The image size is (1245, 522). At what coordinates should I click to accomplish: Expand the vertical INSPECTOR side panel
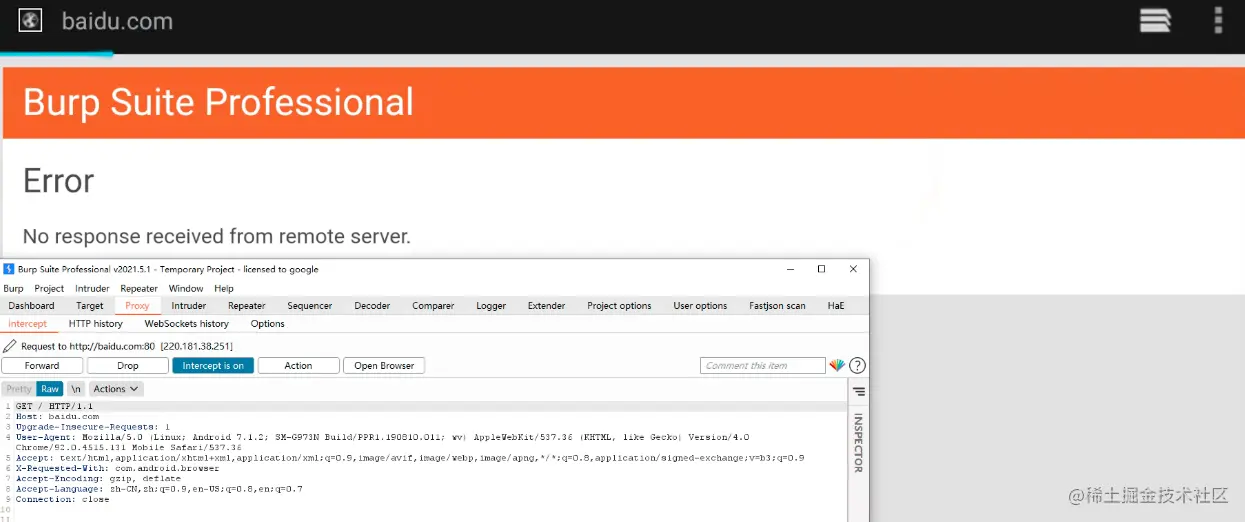click(x=858, y=442)
